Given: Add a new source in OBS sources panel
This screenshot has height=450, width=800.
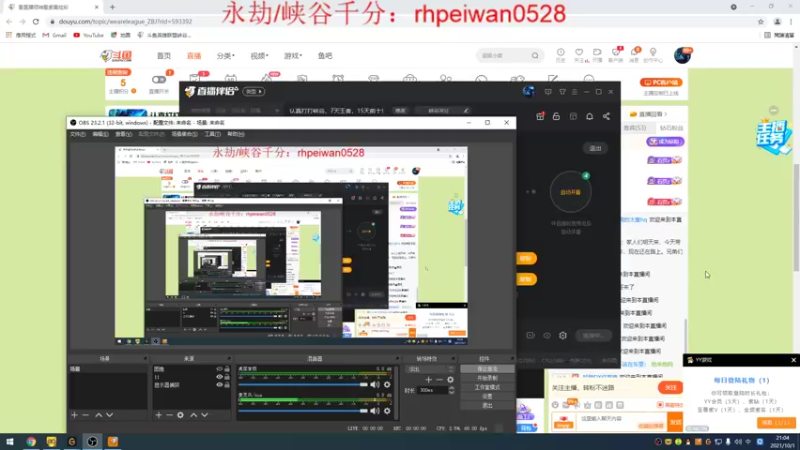Looking at the screenshot, I should point(159,415).
